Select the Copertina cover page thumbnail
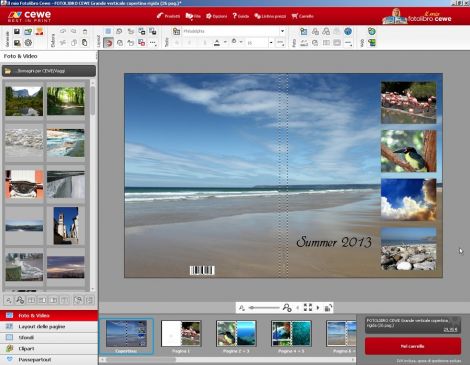 [126, 336]
